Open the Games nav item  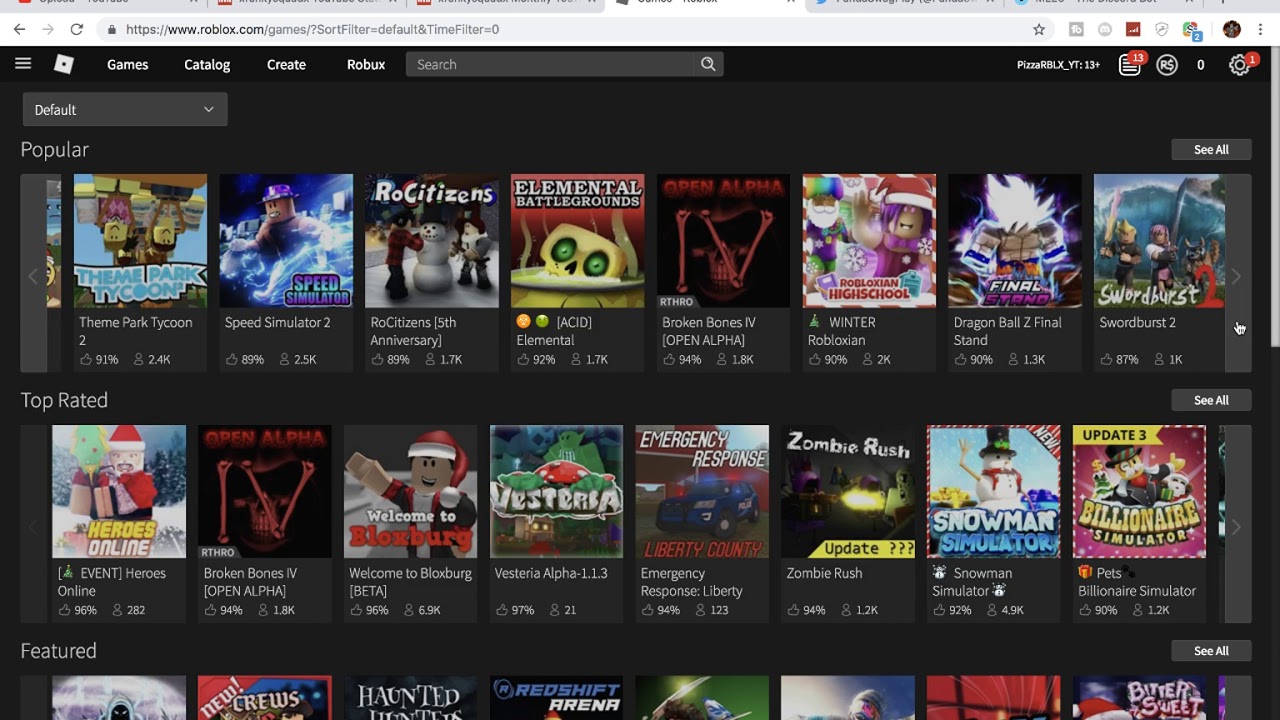point(128,64)
